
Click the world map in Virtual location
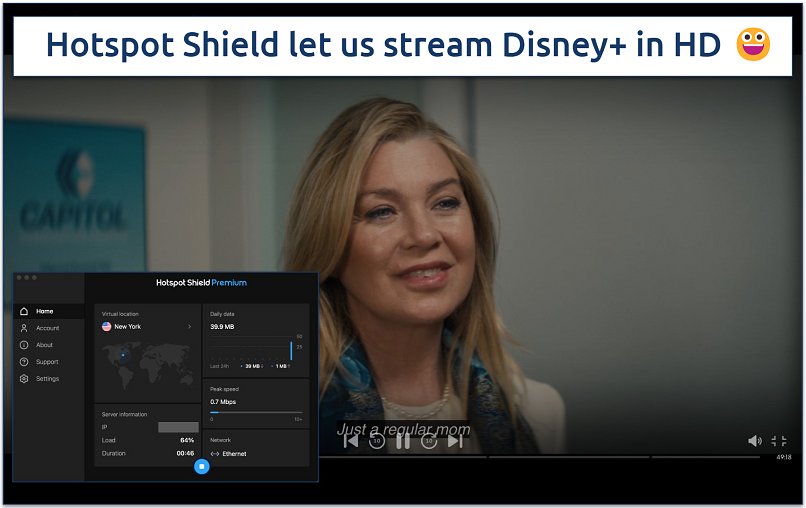148,366
